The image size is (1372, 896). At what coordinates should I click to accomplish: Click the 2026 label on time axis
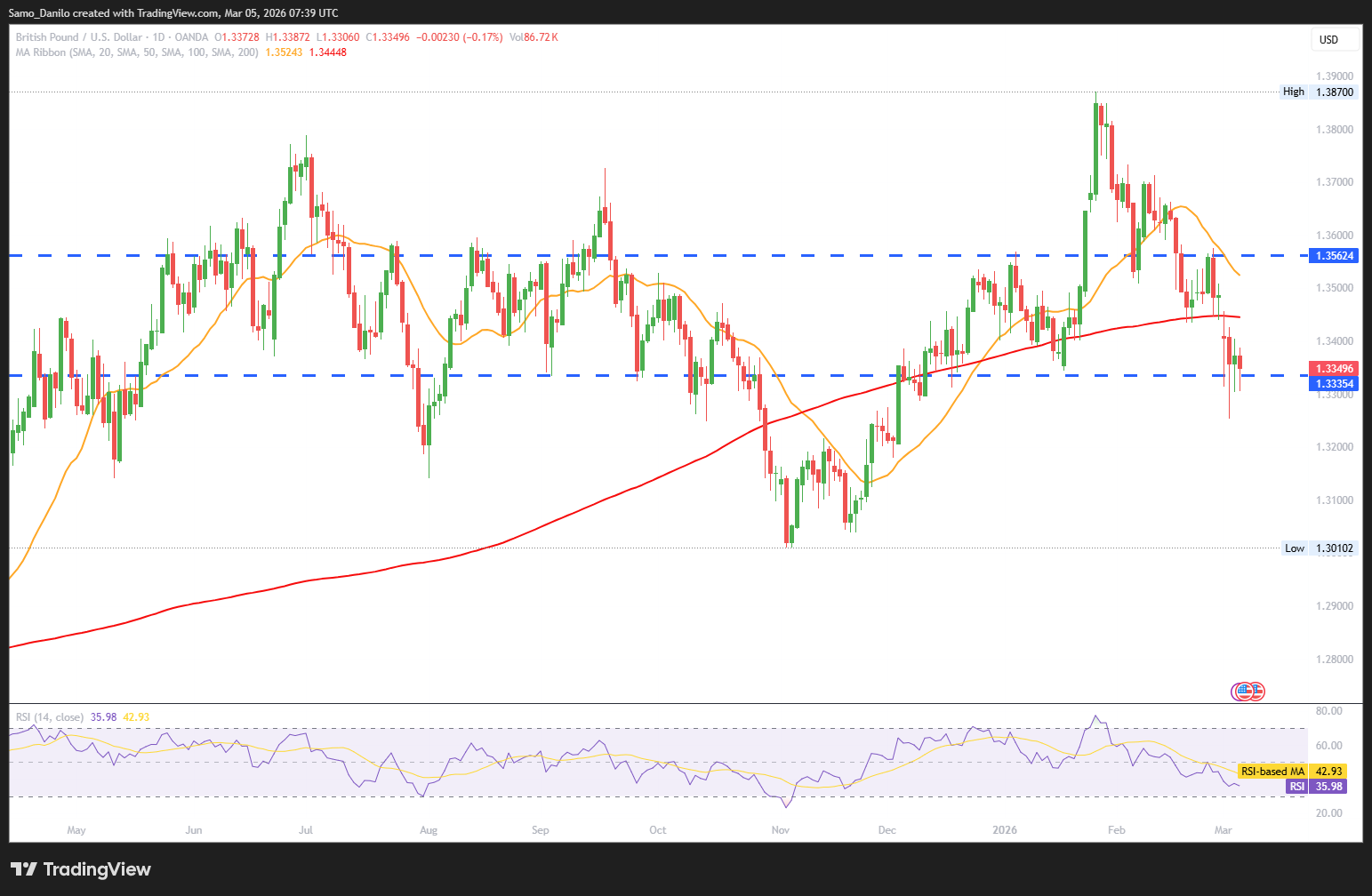click(x=1005, y=830)
